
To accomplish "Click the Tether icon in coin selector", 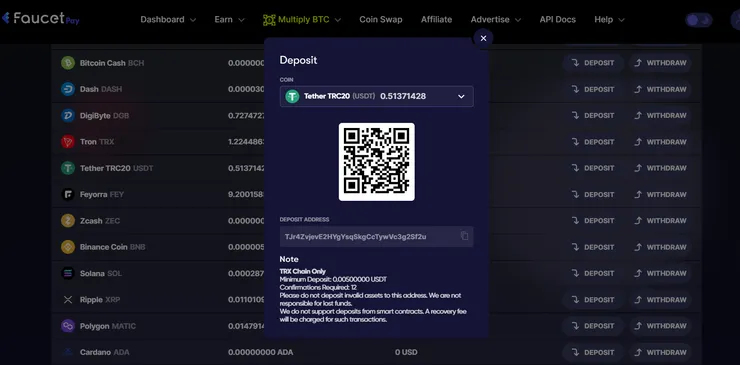I will [292, 96].
